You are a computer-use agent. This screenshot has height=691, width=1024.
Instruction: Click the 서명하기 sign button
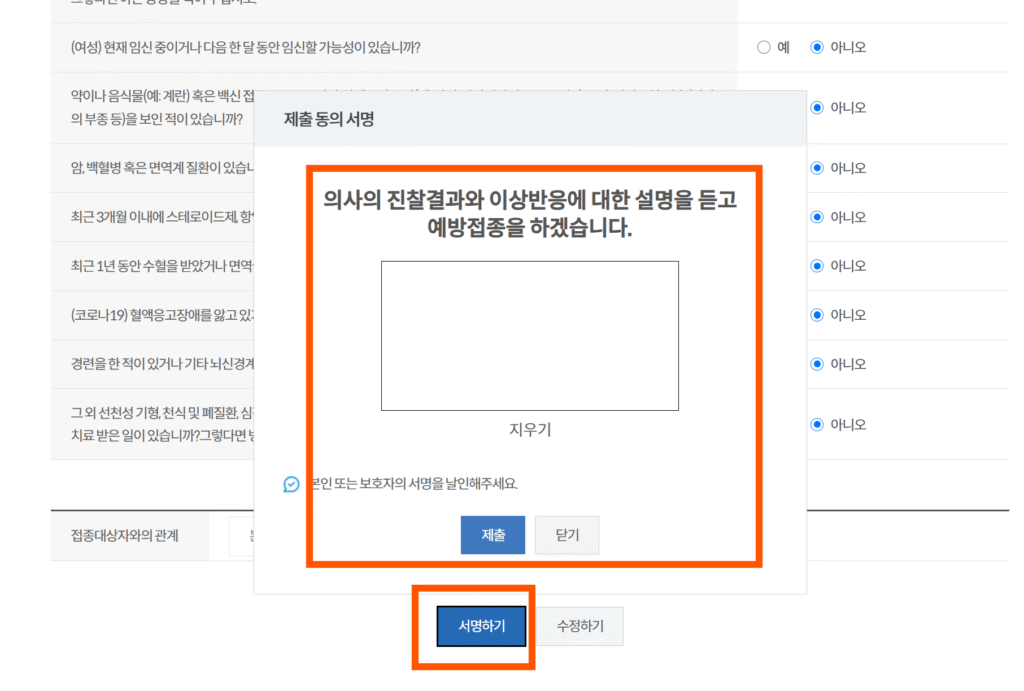[x=481, y=626]
